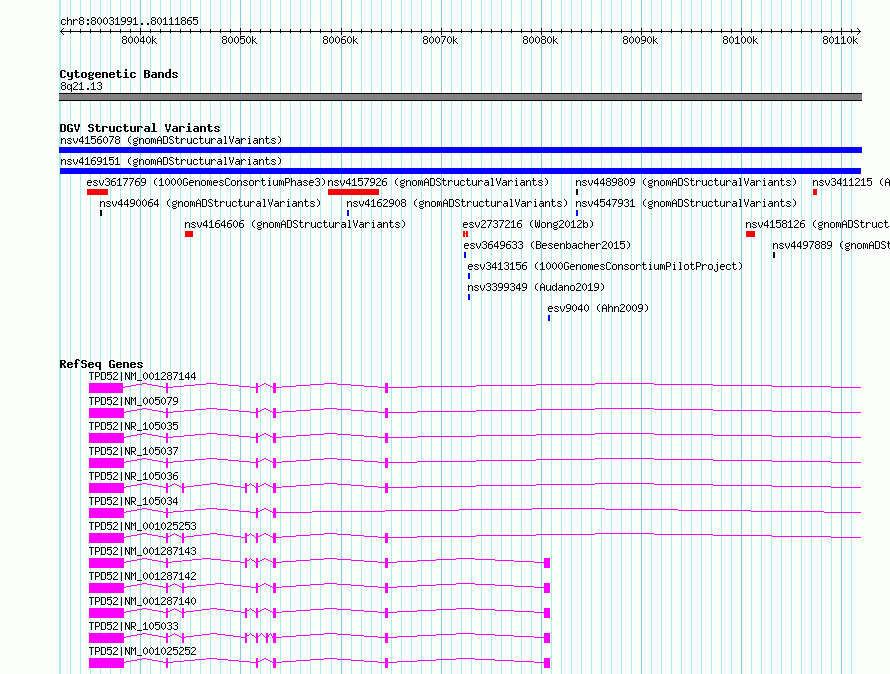Click the RefSeq Genes track title
Image resolution: width=890 pixels, height=674 pixels.
point(101,364)
